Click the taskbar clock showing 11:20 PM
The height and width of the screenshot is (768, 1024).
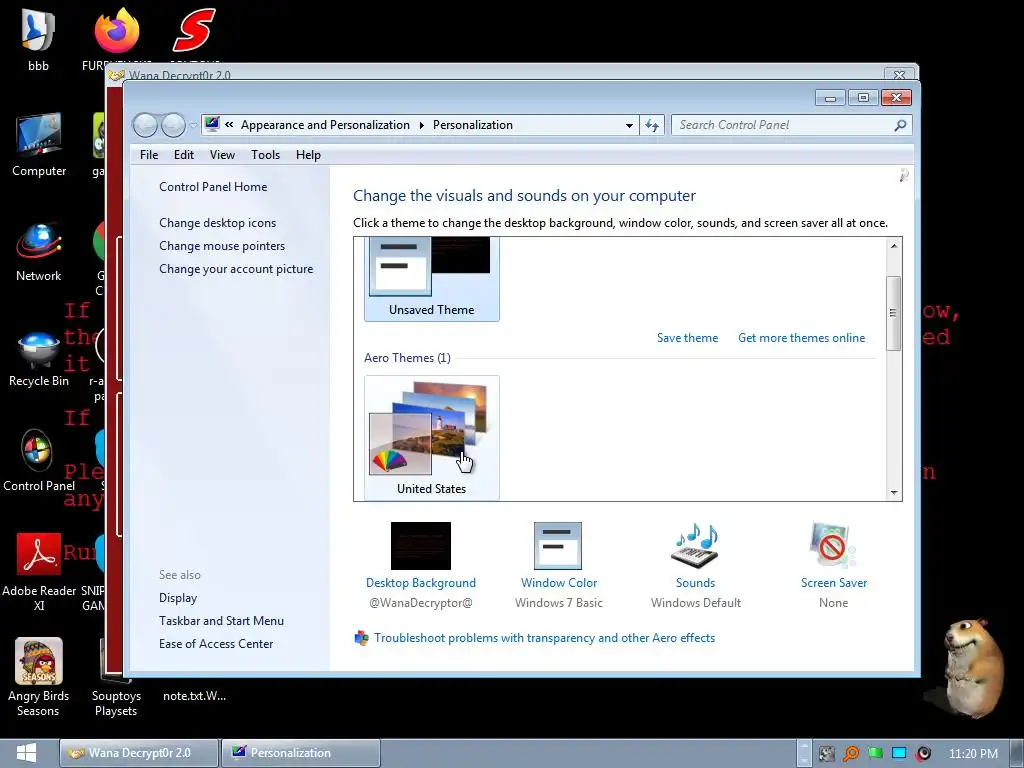tap(973, 754)
